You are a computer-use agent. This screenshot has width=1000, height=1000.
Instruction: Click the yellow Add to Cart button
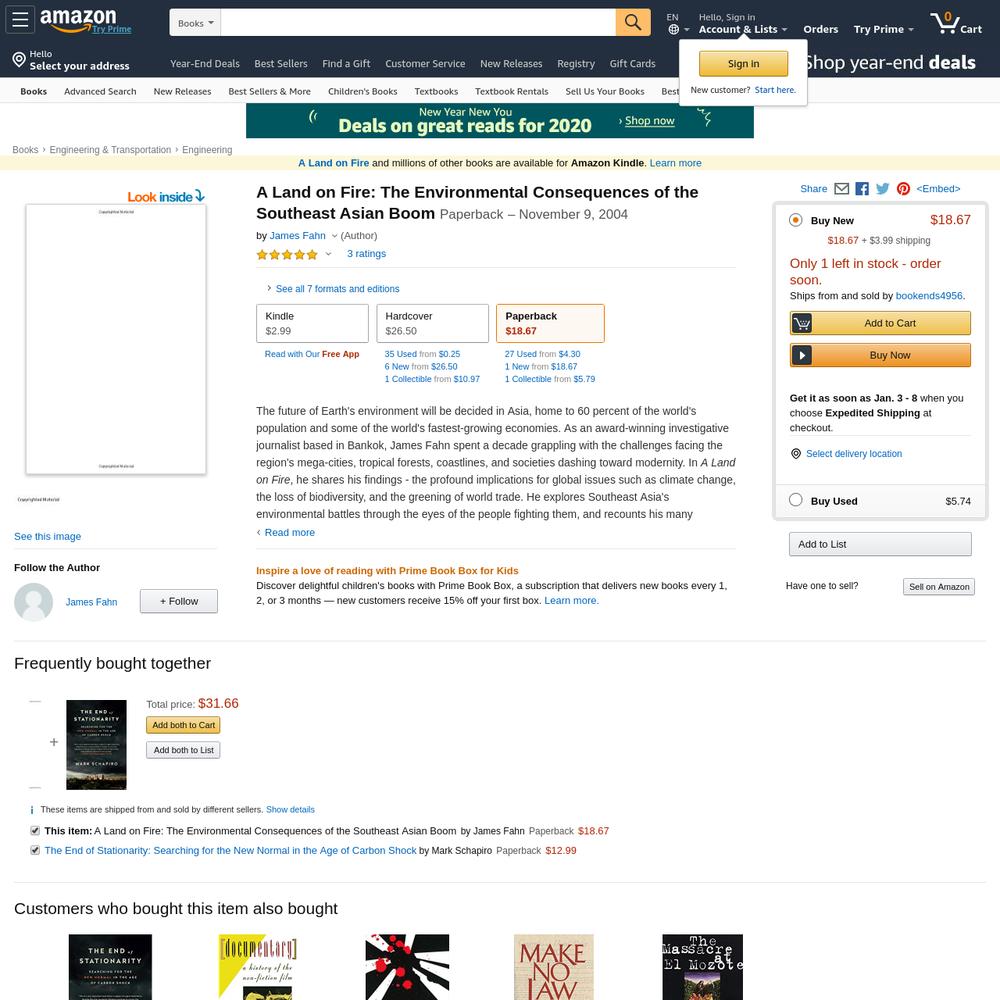880,323
